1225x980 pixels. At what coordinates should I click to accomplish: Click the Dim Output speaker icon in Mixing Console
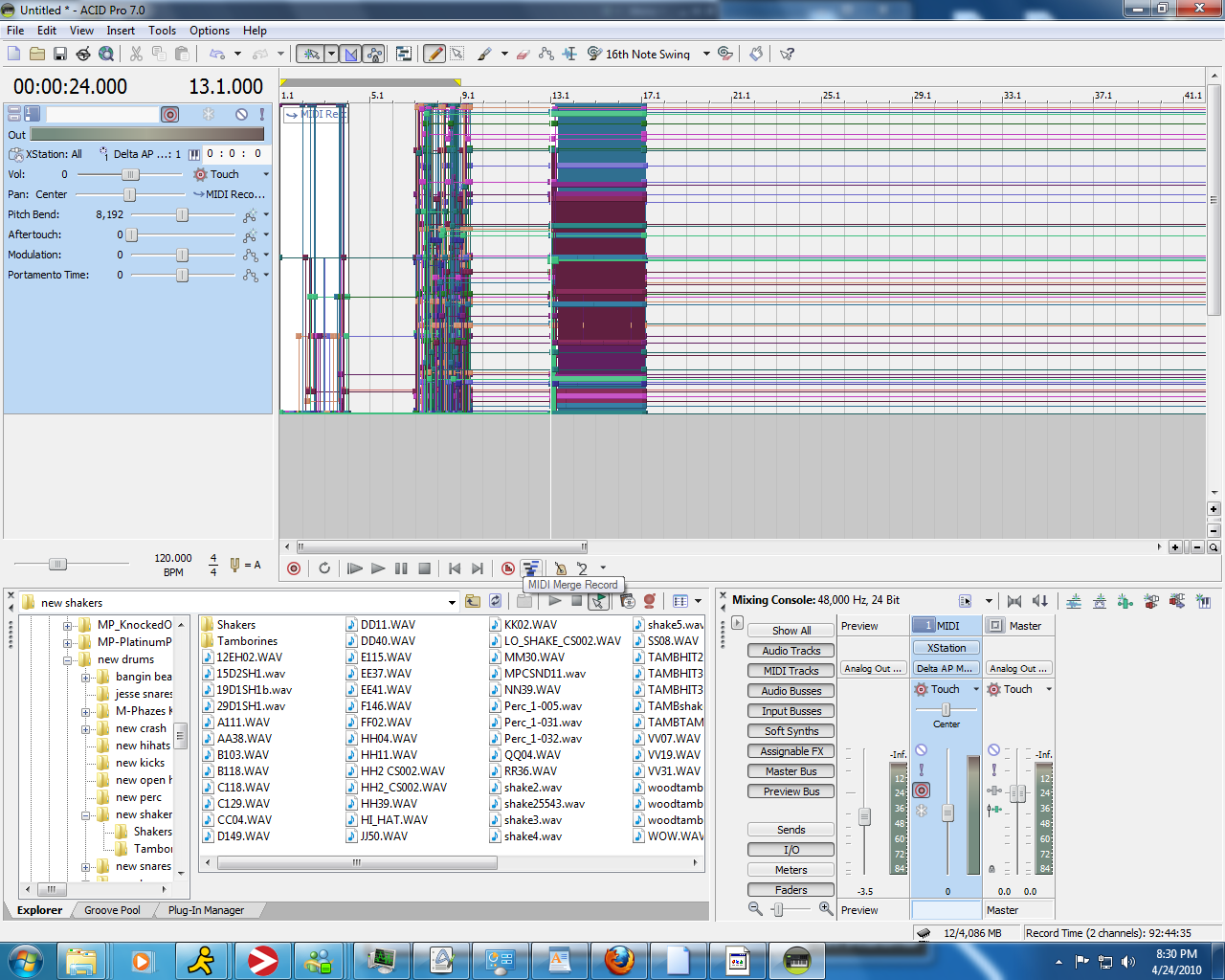[1040, 601]
